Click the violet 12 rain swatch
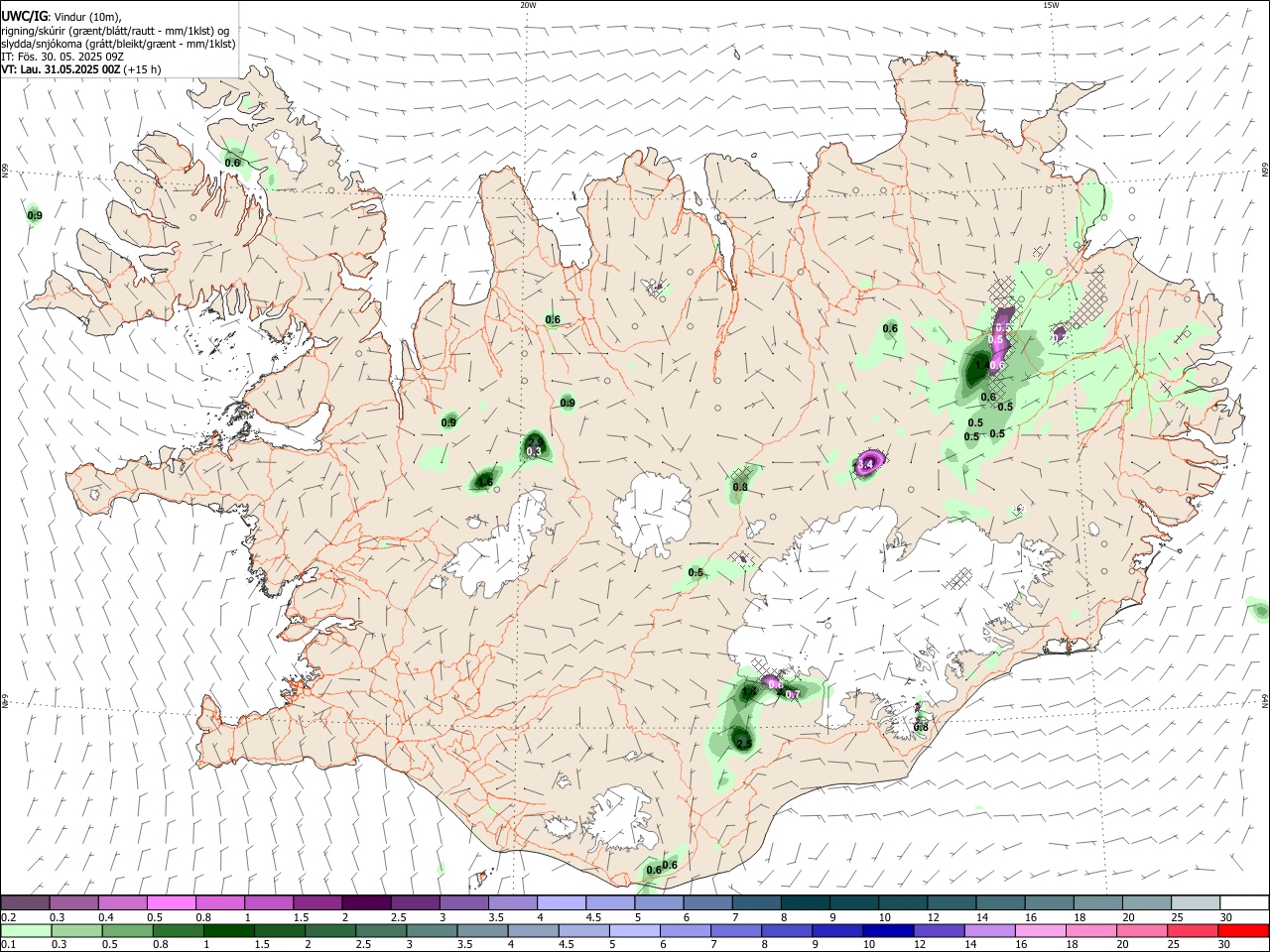This screenshot has height=952, width=1270. [939, 930]
